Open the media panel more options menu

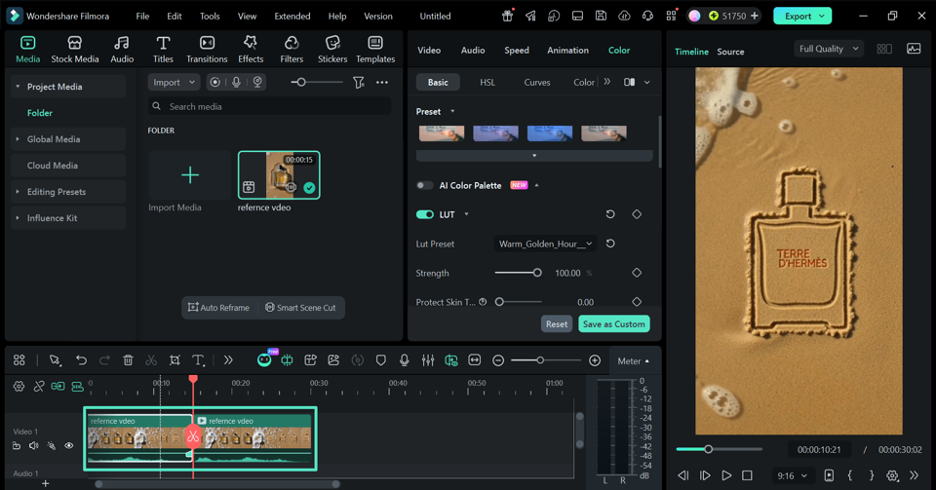pos(382,82)
